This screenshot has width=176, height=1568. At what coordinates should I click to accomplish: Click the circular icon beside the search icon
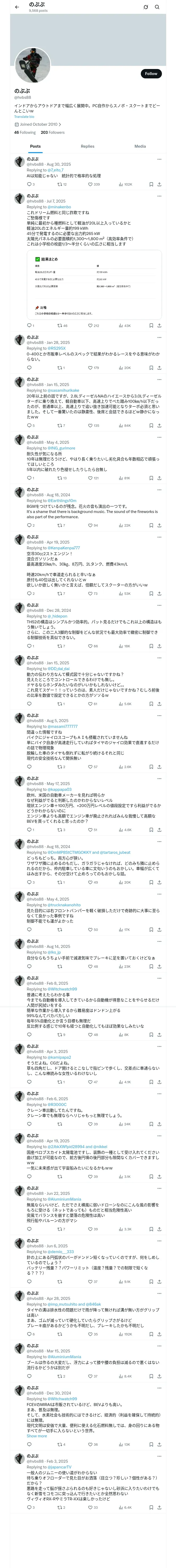[146, 7]
